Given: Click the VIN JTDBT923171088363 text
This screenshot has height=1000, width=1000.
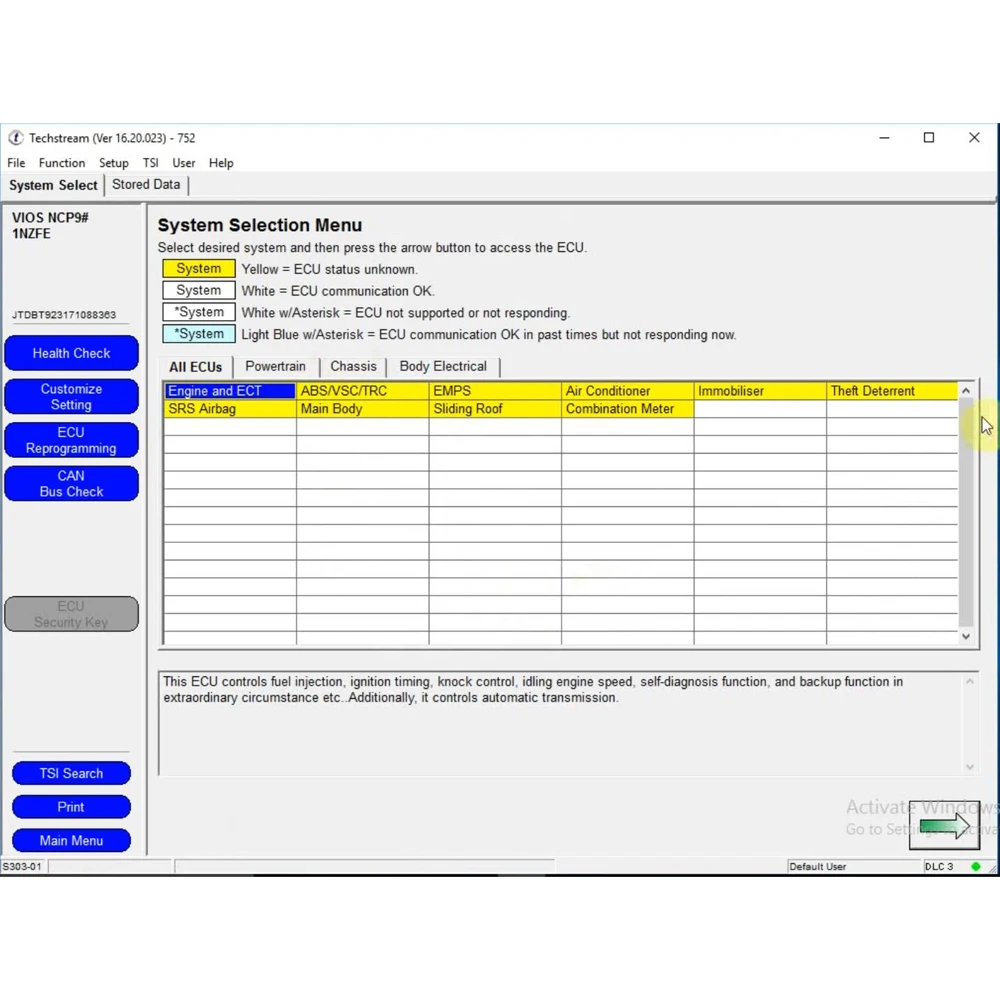Looking at the screenshot, I should 64,314.
